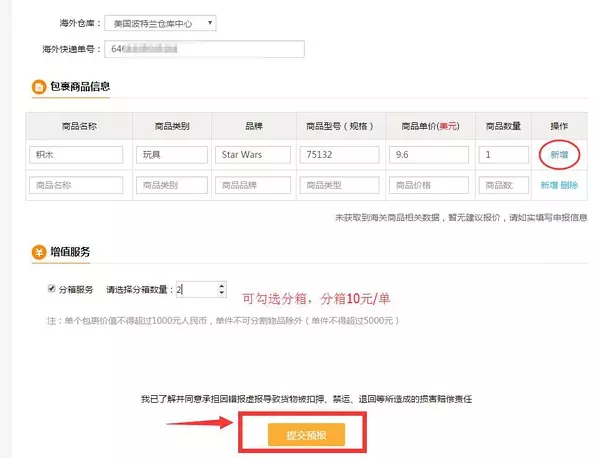Click the 我已了解并同意承担 agreement text
The image size is (600, 458).
tap(306, 399)
